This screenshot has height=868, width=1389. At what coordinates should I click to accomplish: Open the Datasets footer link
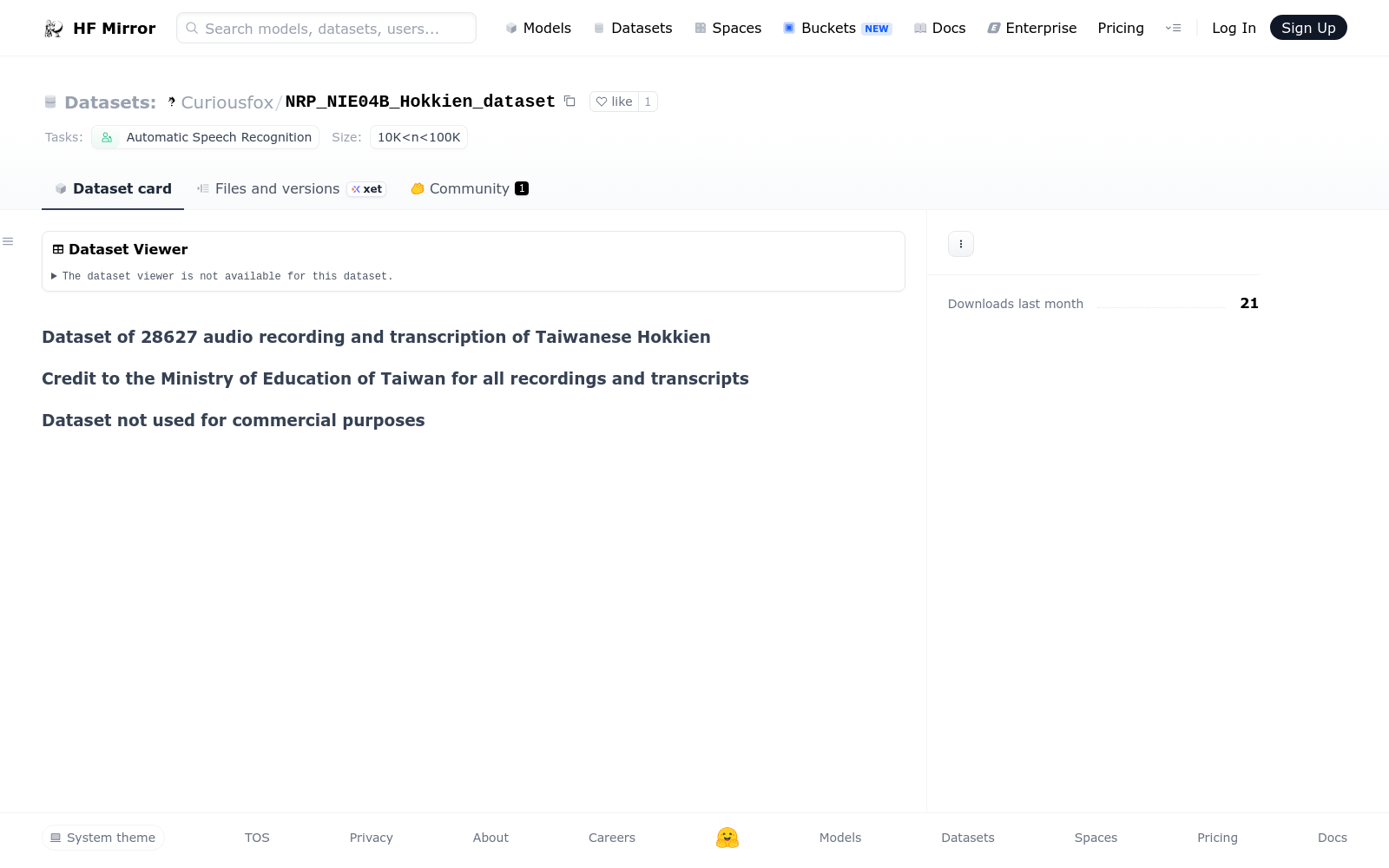tap(968, 838)
